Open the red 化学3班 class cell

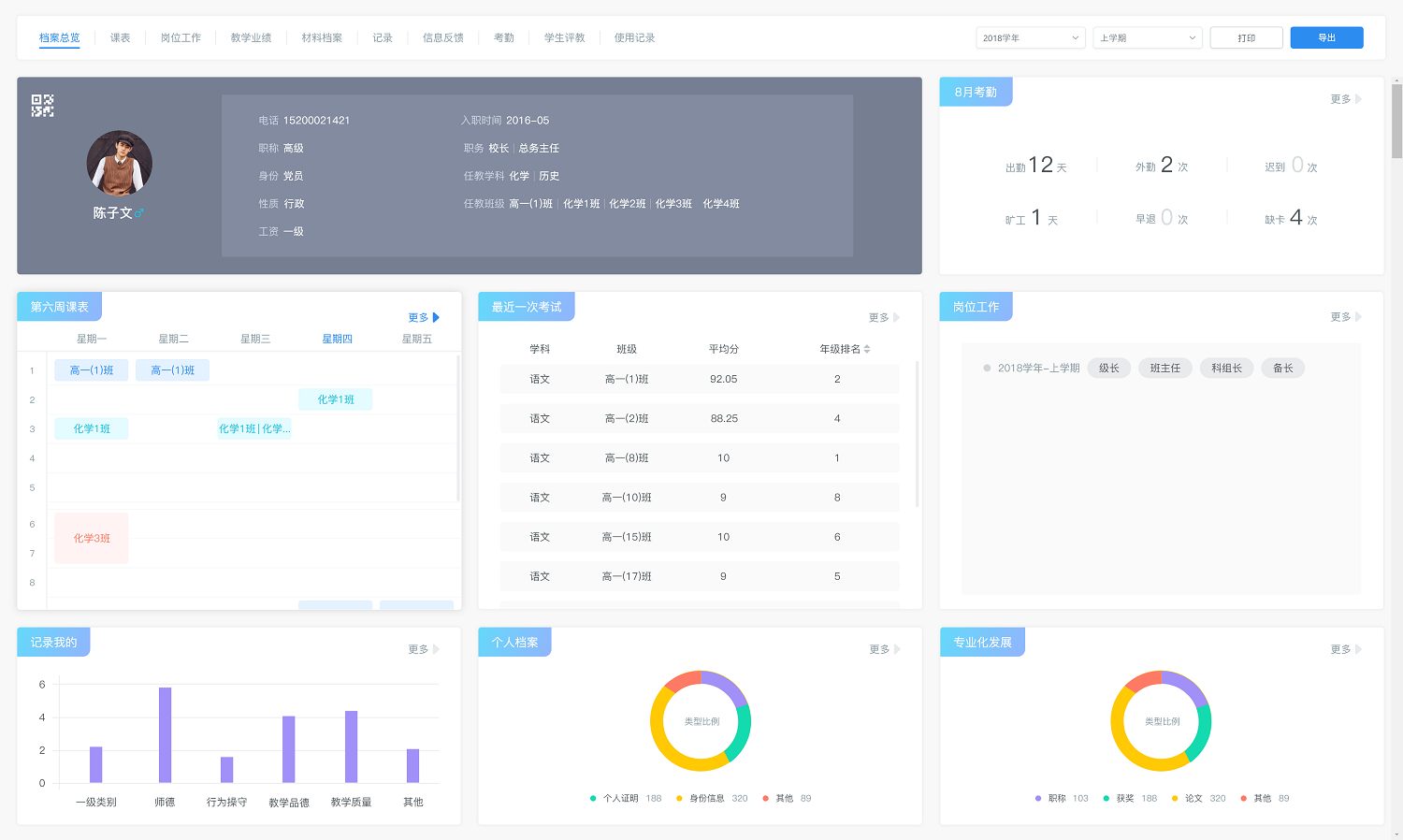tap(92, 538)
